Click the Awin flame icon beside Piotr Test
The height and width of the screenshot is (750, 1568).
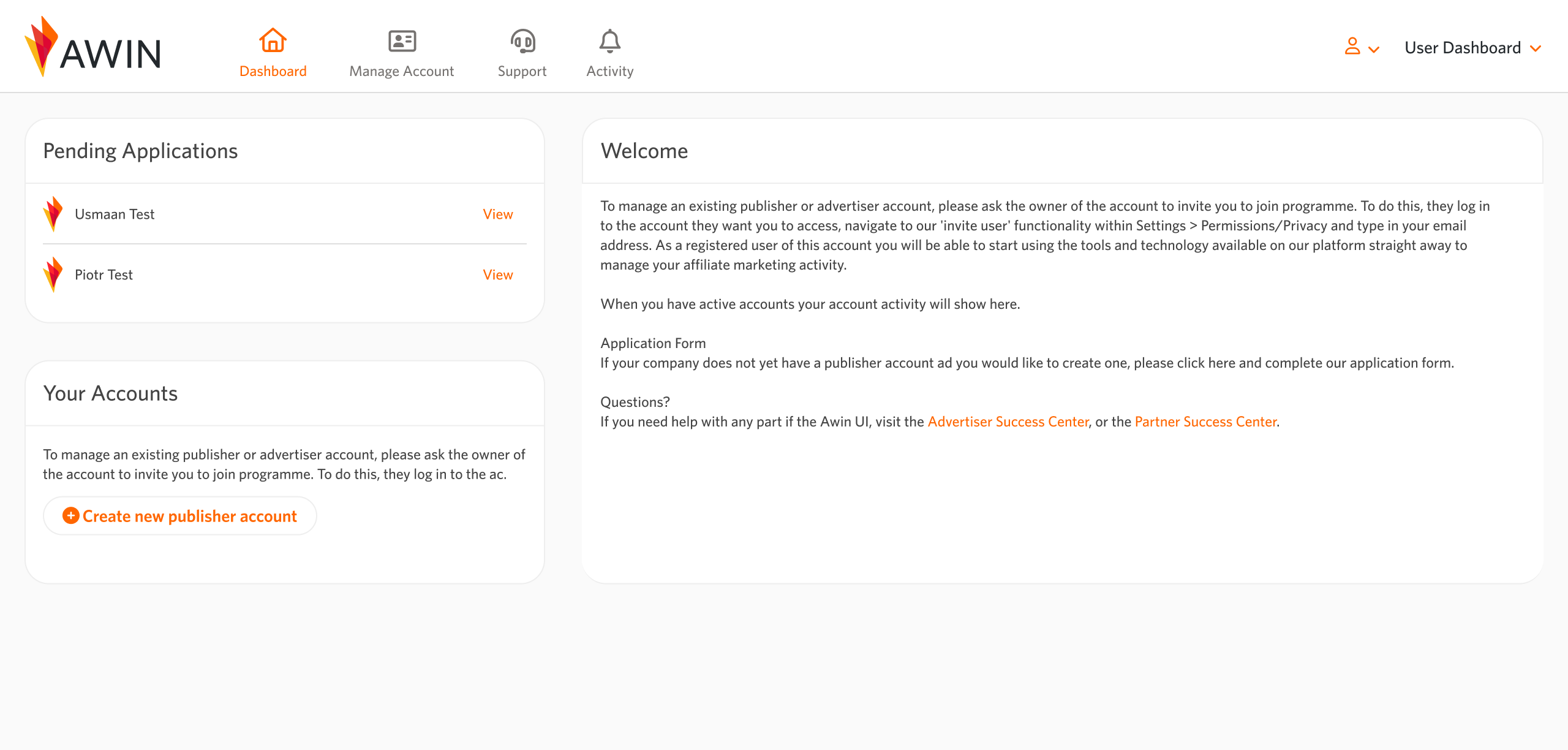pos(53,275)
